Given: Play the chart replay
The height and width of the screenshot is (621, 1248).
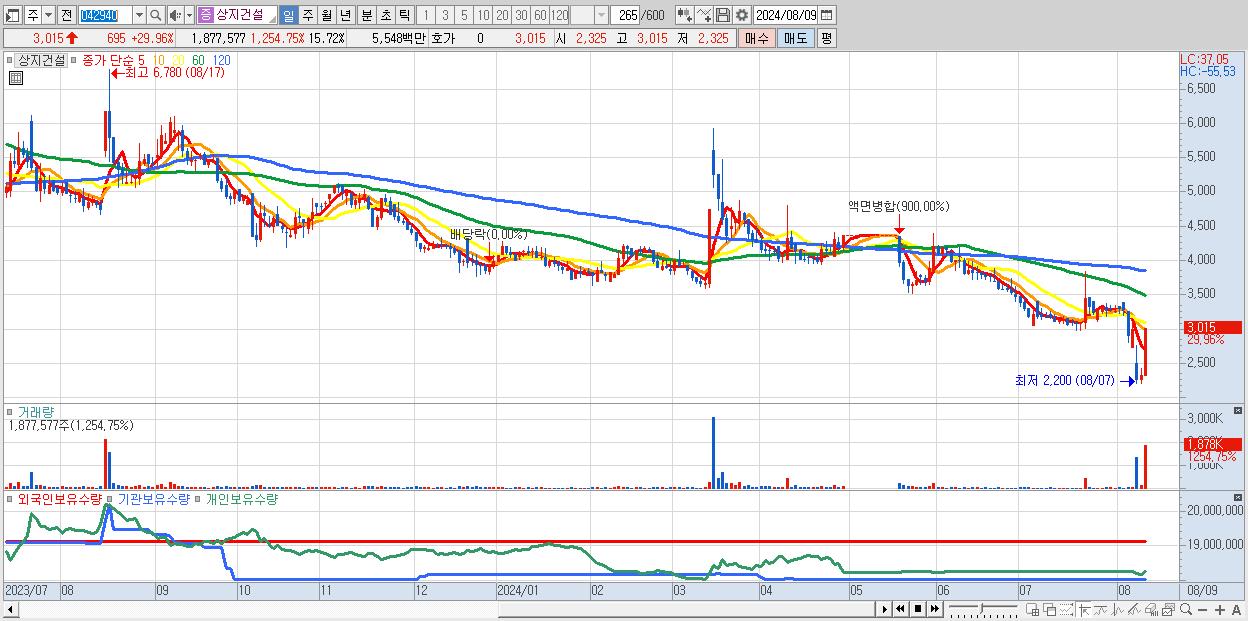Looking at the screenshot, I should pyautogui.click(x=885, y=609).
